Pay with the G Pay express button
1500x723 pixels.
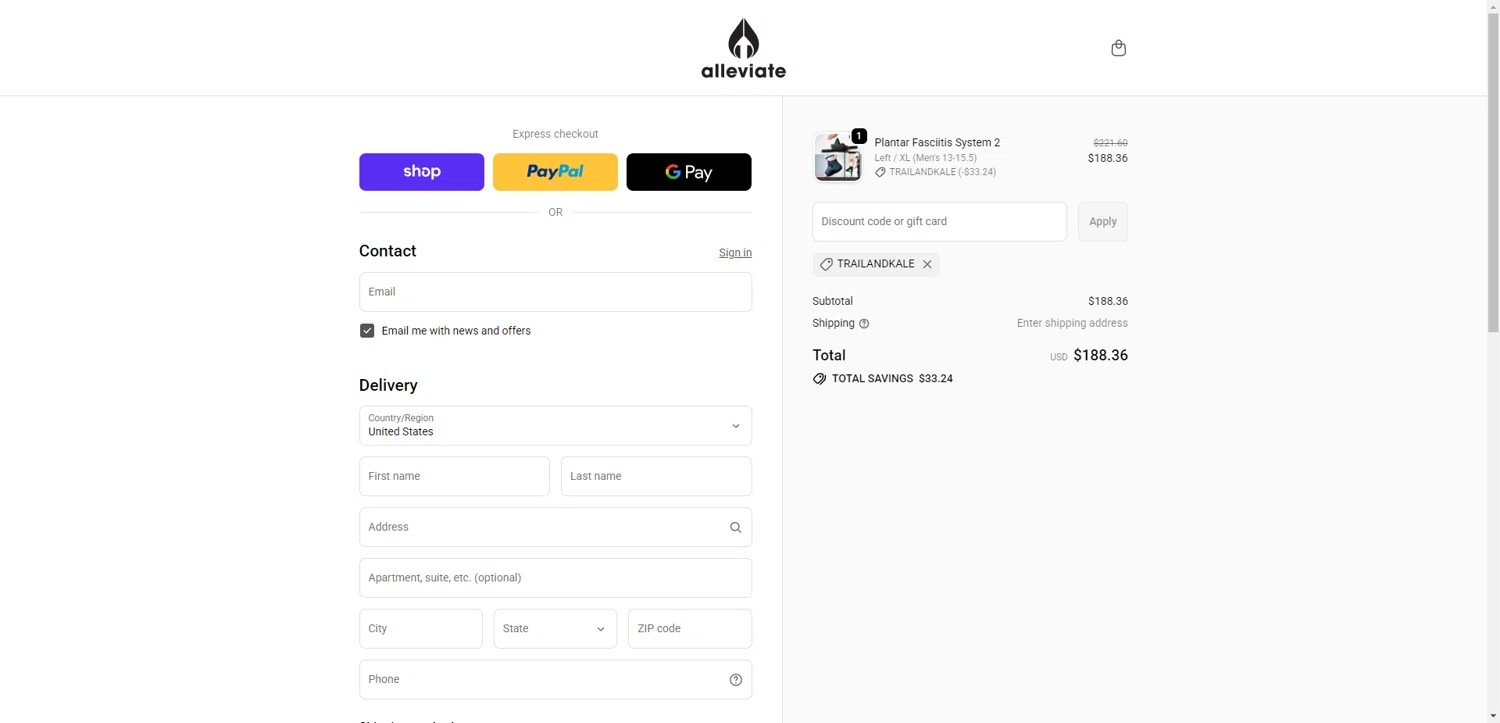688,172
